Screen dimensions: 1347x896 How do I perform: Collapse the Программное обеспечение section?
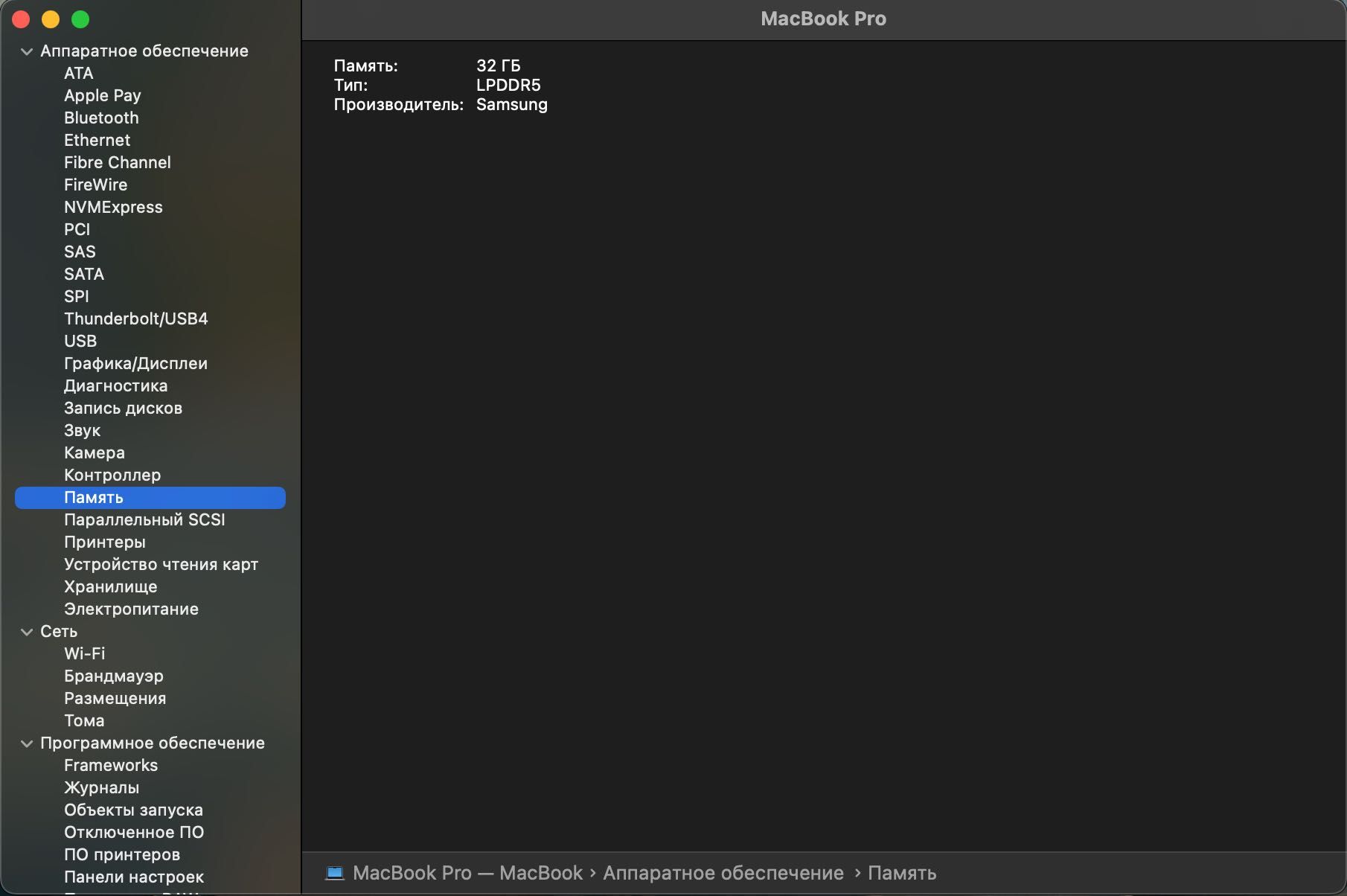point(27,743)
